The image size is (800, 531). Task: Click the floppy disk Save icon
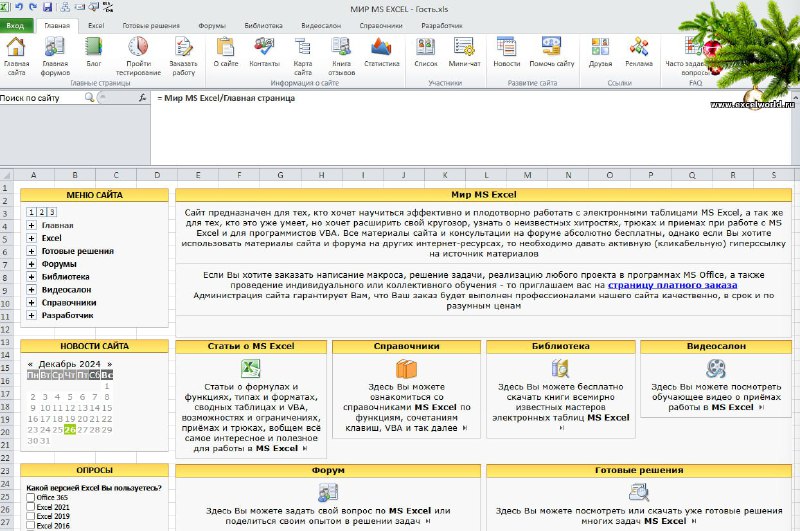click(47, 7)
